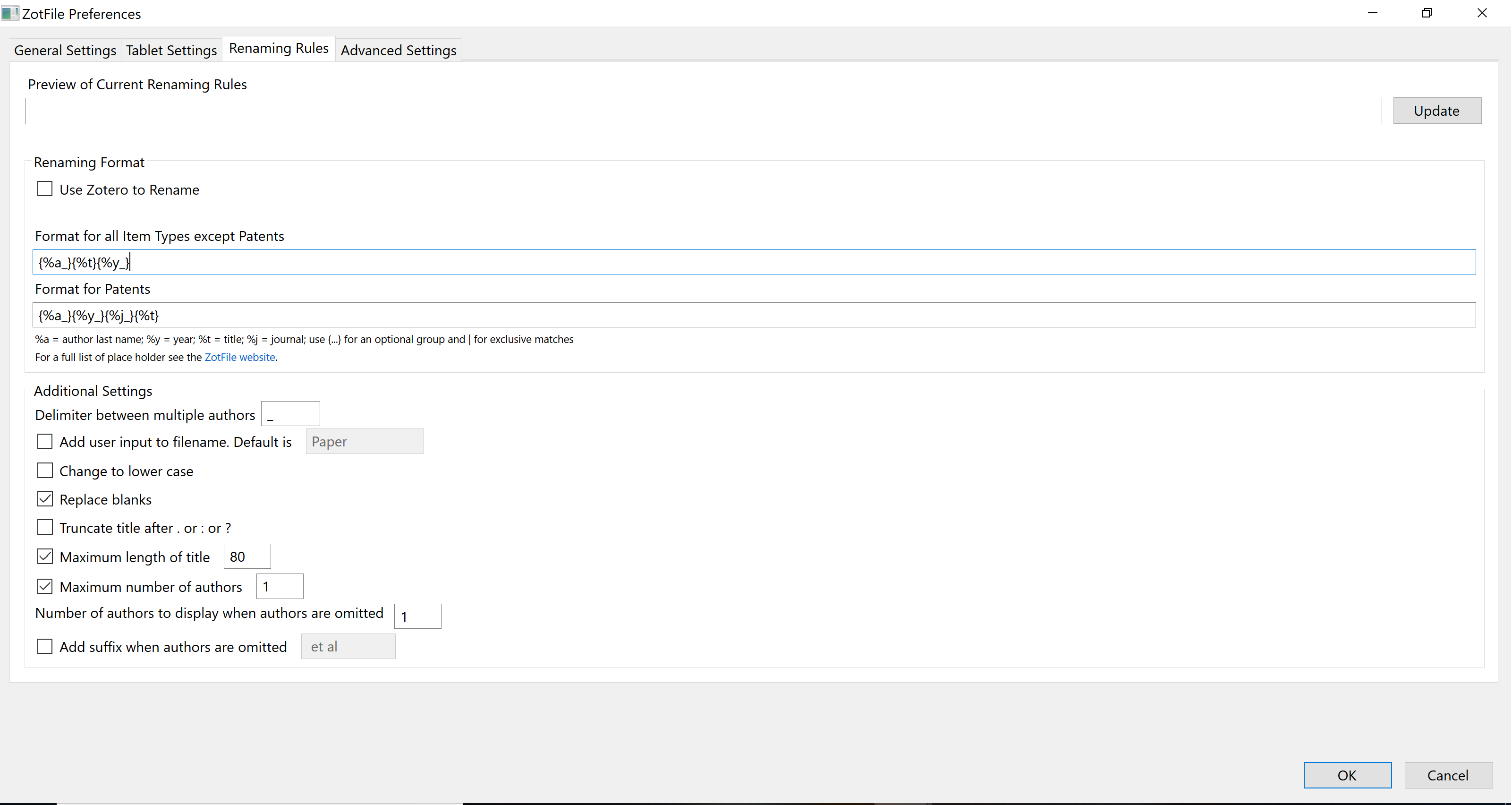
Task: Confirm preferences with OK button
Action: click(x=1347, y=775)
